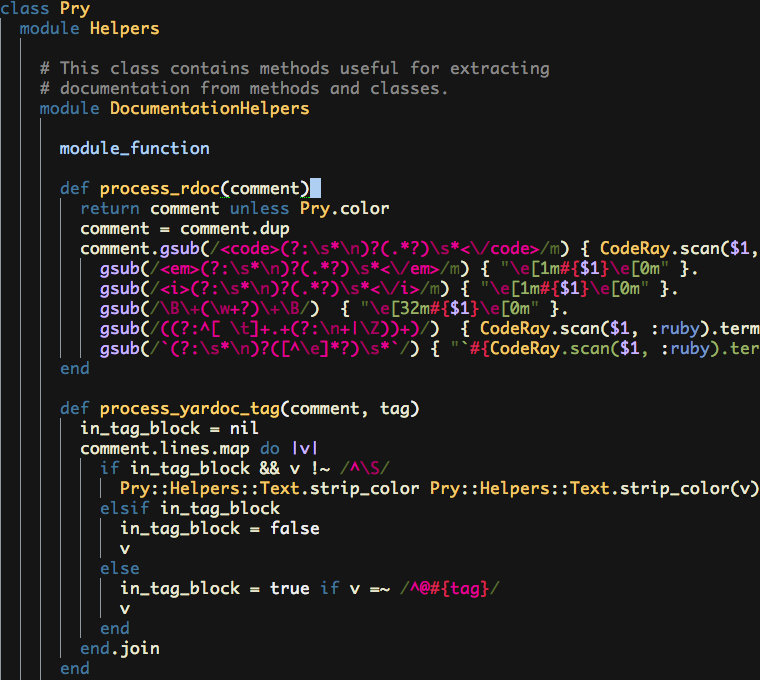Image resolution: width=760 pixels, height=680 pixels.
Task: Click the 'comment' parameter in process_rdoc(comment)
Action: [x=265, y=189]
